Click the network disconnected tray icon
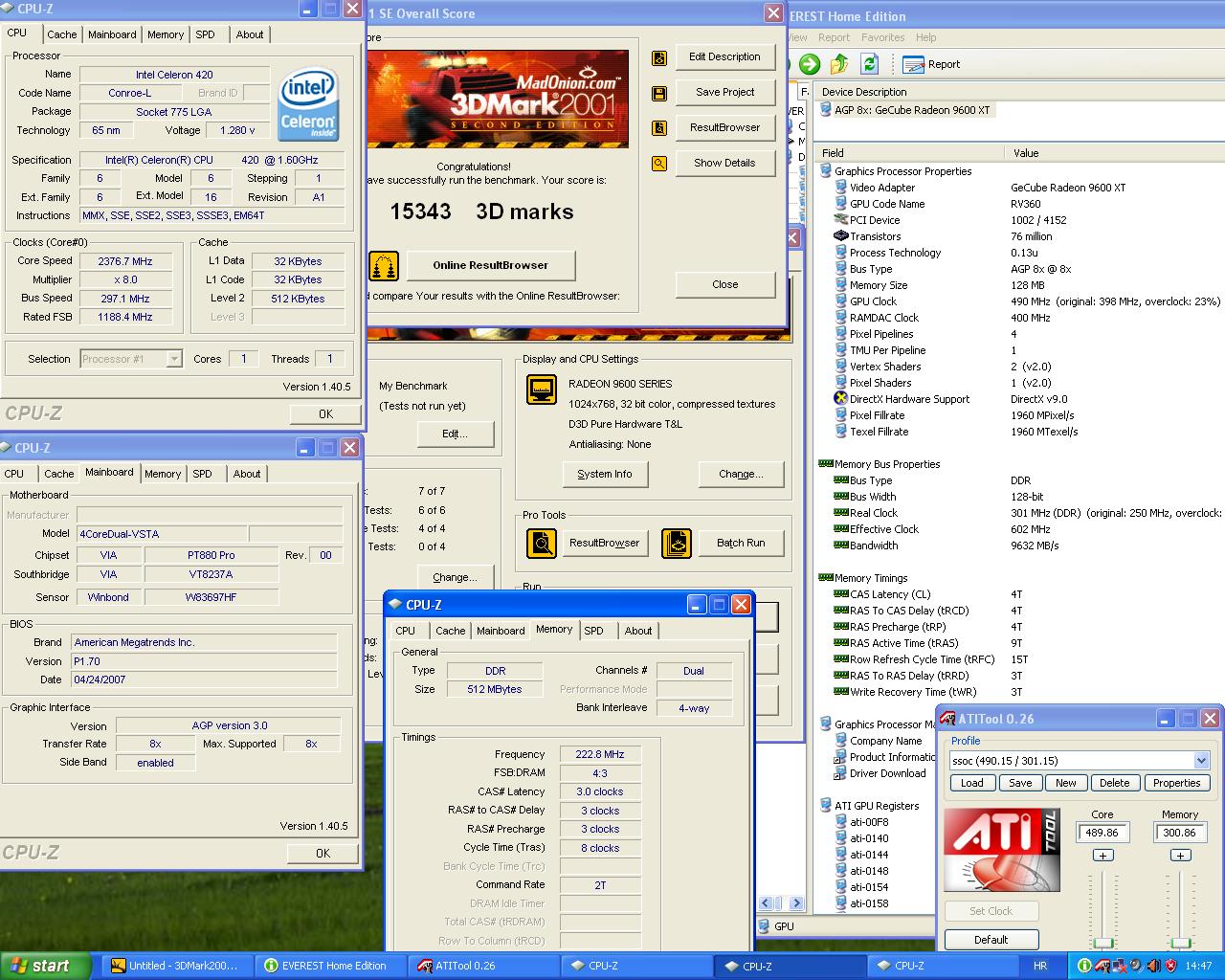Viewport: 1225px width, 980px height. pyautogui.click(x=1119, y=966)
